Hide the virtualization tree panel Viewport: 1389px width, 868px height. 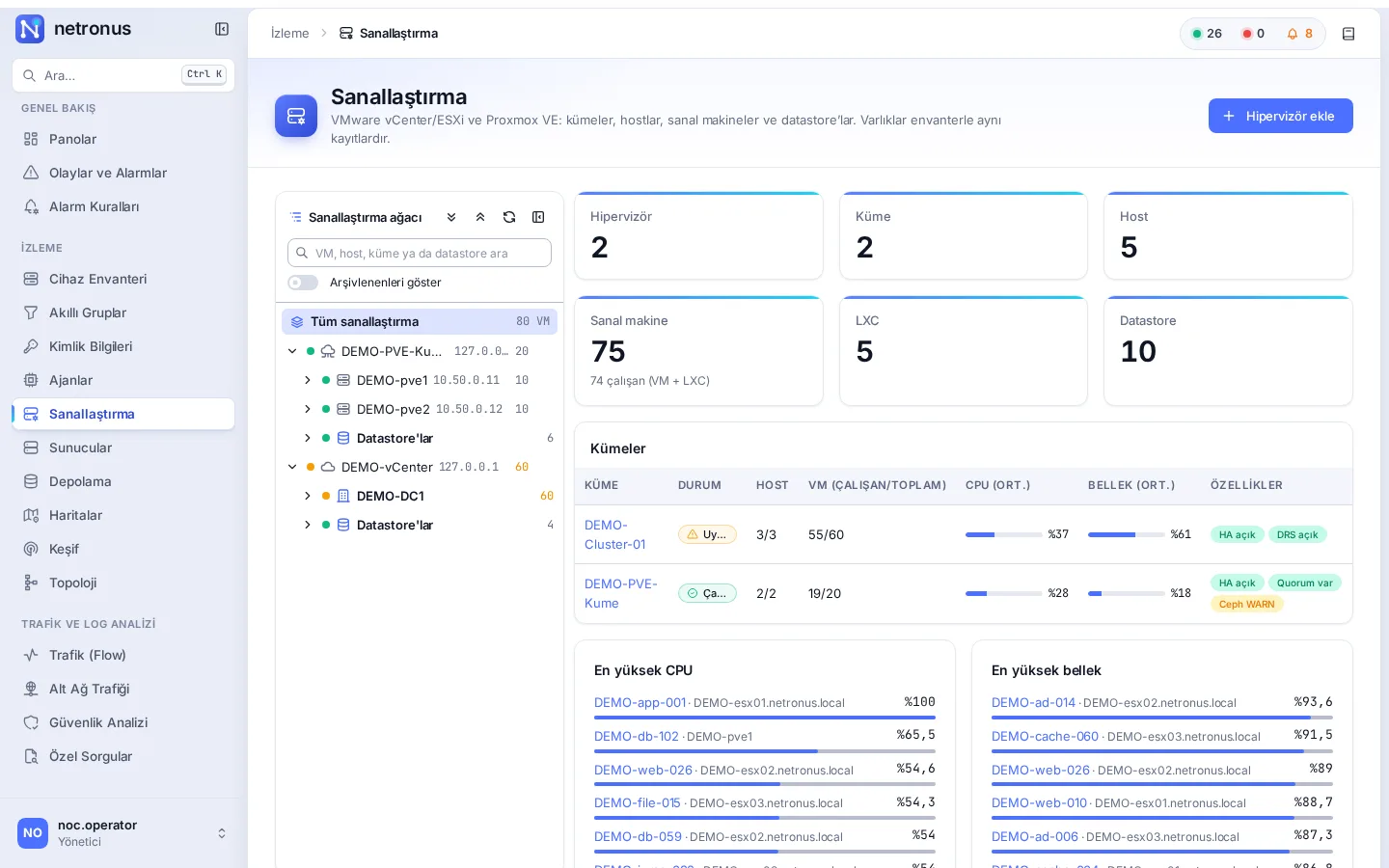pos(538,217)
